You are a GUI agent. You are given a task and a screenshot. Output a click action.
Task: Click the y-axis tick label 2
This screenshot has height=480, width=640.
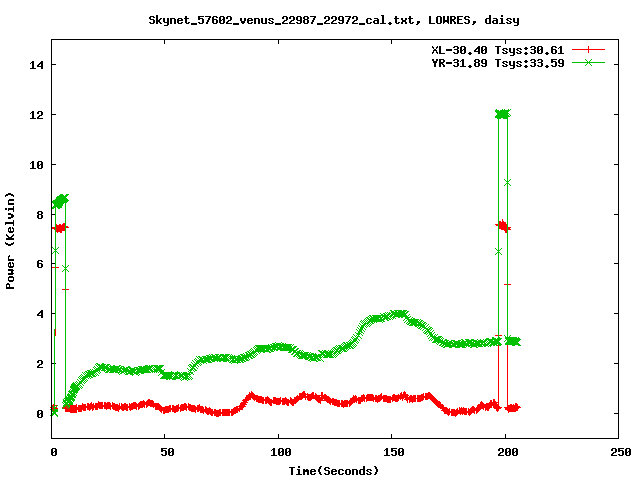click(x=40, y=364)
